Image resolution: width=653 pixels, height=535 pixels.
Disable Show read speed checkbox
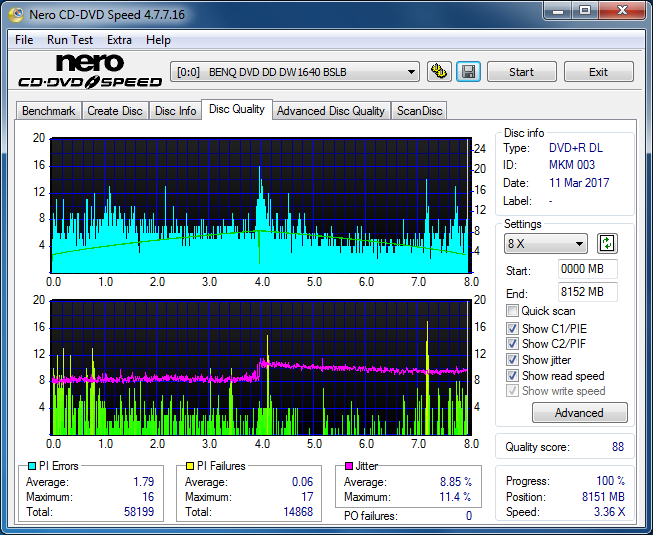(x=512, y=376)
